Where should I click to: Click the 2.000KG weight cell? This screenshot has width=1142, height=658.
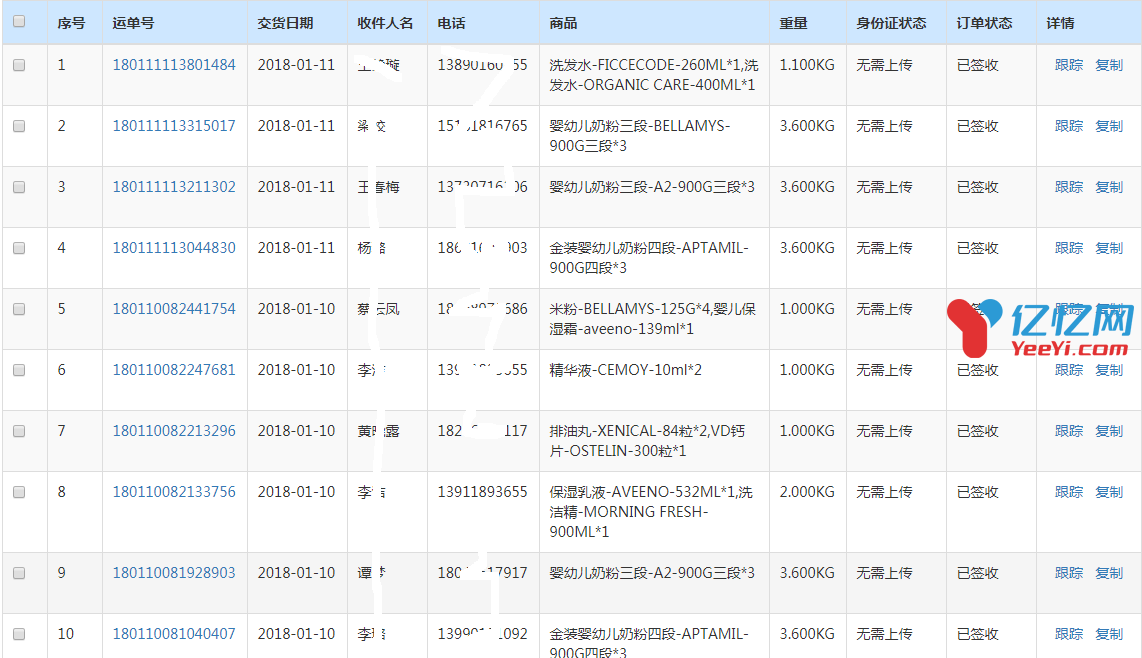click(x=807, y=492)
